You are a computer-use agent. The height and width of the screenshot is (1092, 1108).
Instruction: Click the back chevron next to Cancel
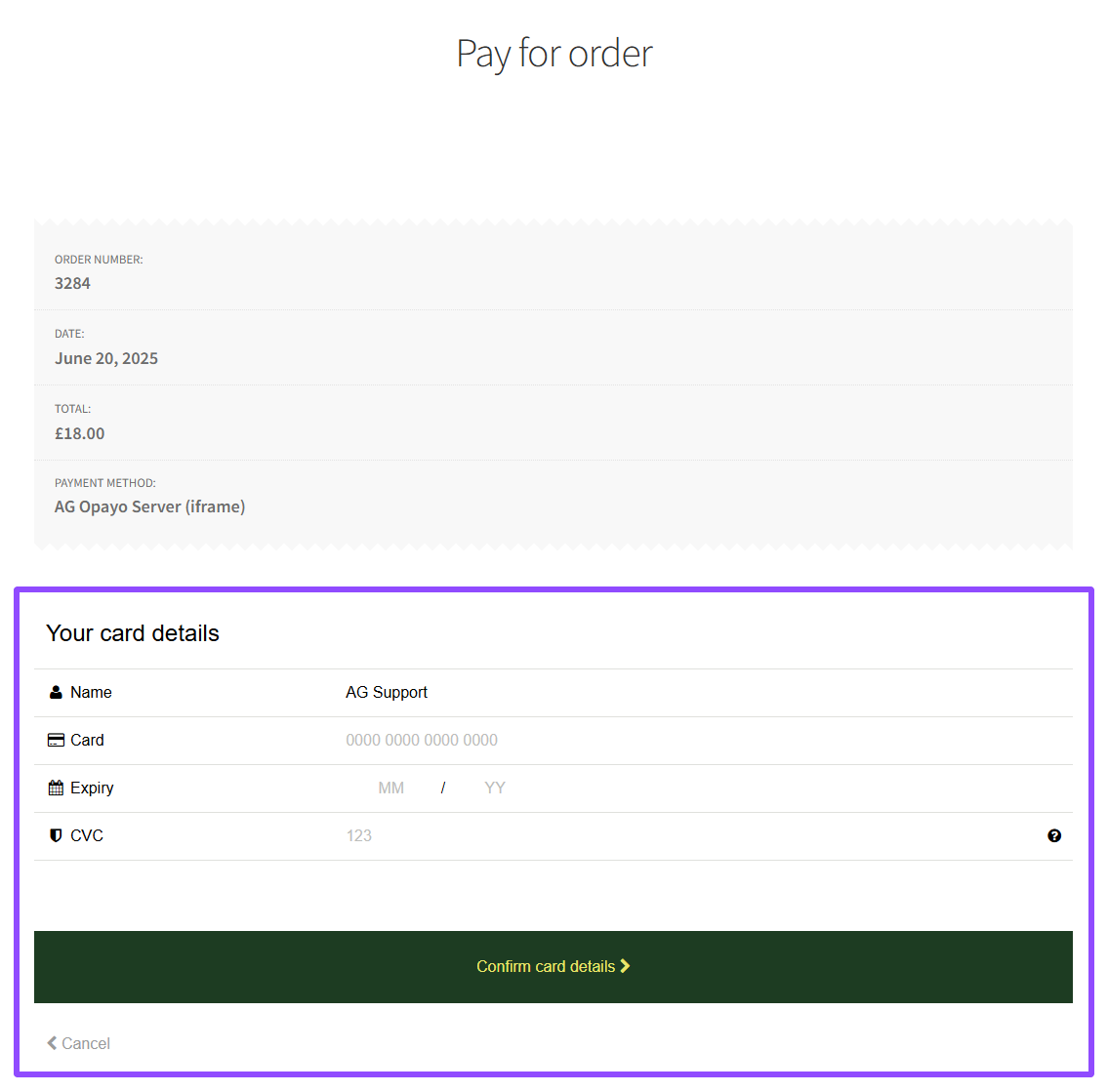(x=52, y=1042)
